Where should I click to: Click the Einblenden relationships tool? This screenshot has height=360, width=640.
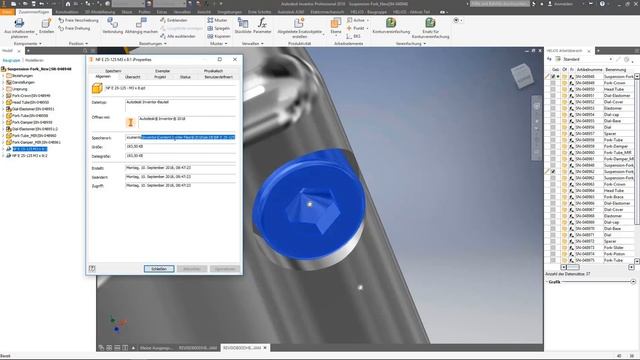click(173, 20)
